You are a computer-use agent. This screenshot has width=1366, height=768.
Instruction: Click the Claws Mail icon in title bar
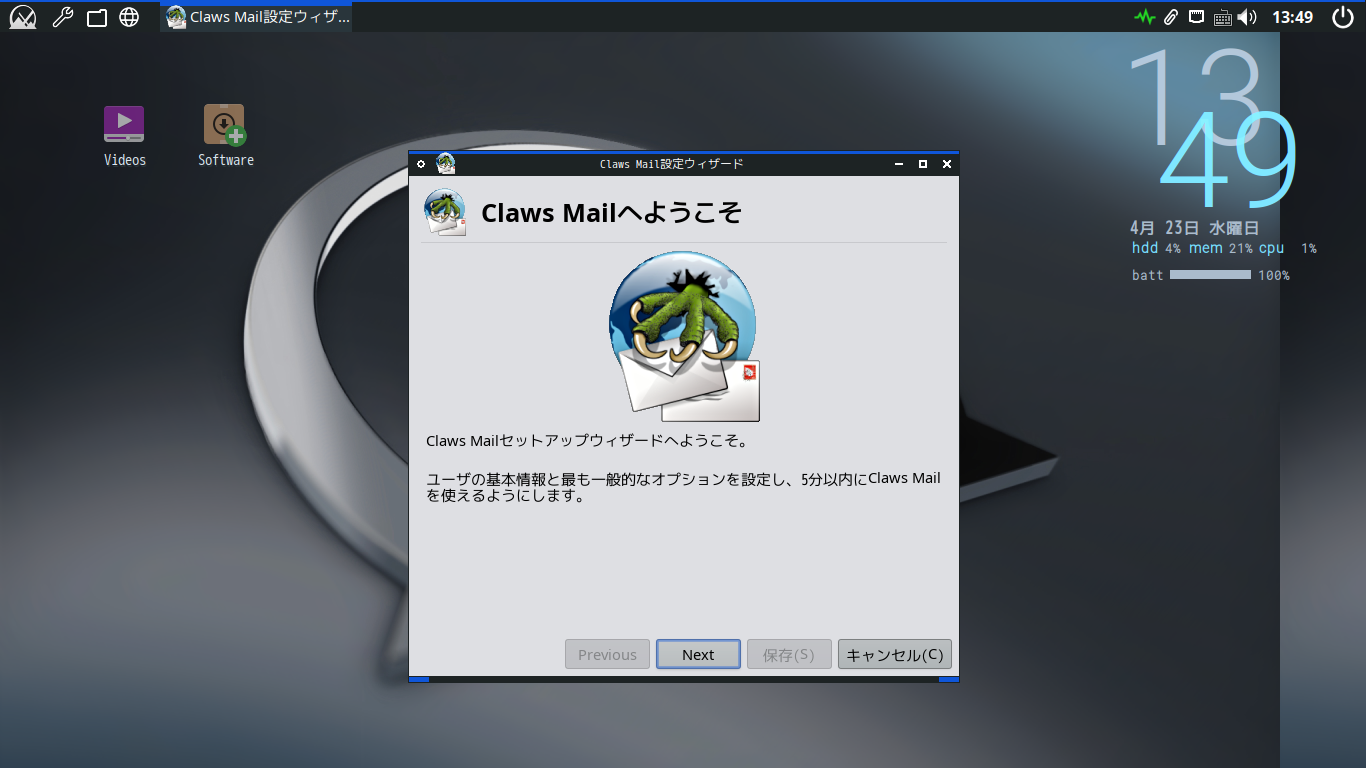pyautogui.click(x=446, y=164)
